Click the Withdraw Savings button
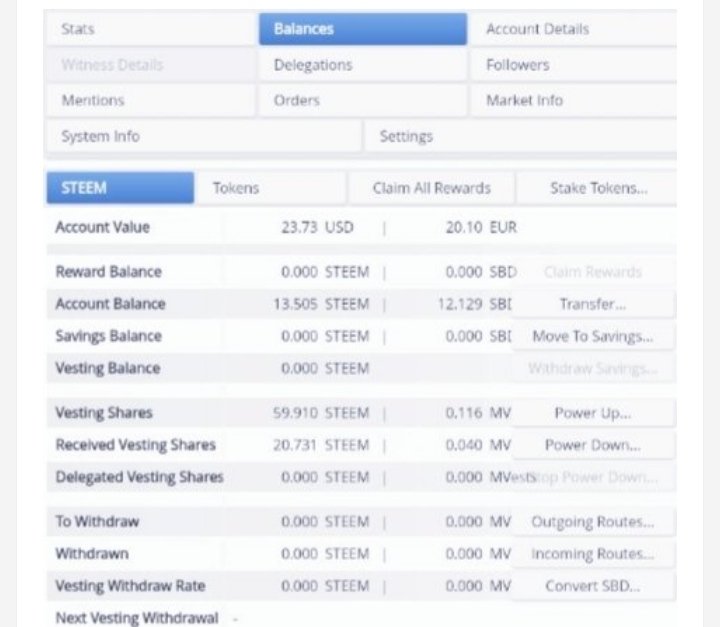Viewport: 720px width, 627px height. 593,368
